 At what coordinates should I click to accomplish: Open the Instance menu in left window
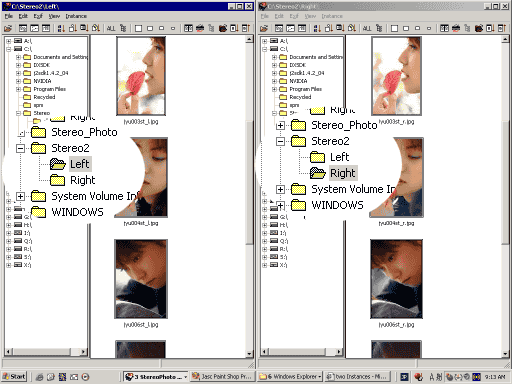(x=76, y=16)
